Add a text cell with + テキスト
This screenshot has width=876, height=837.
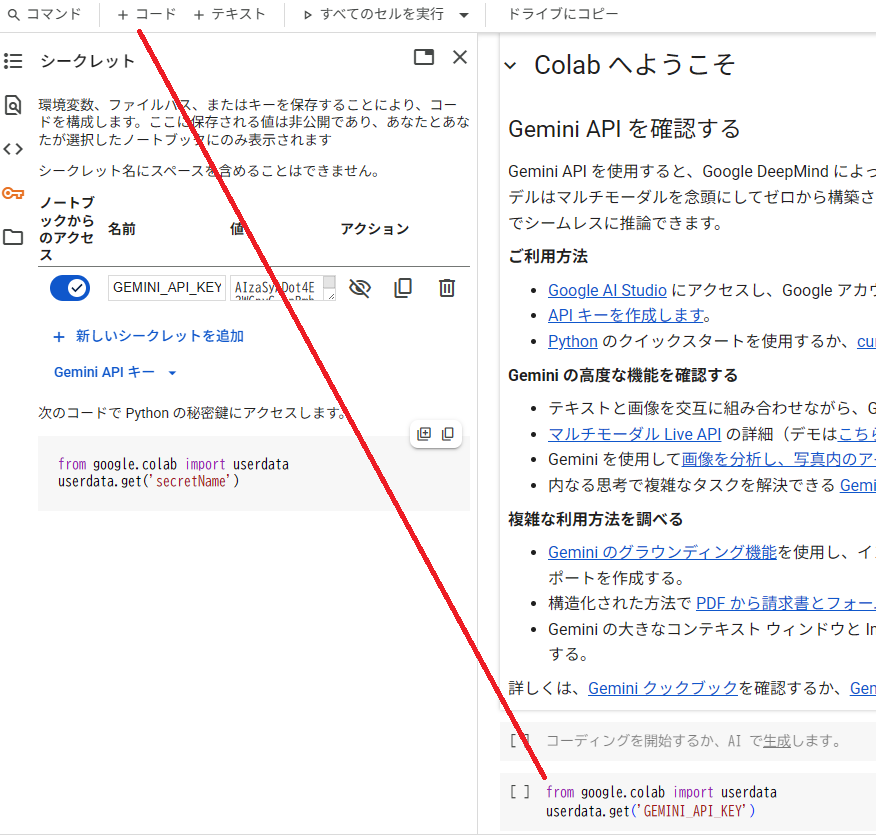tap(229, 14)
